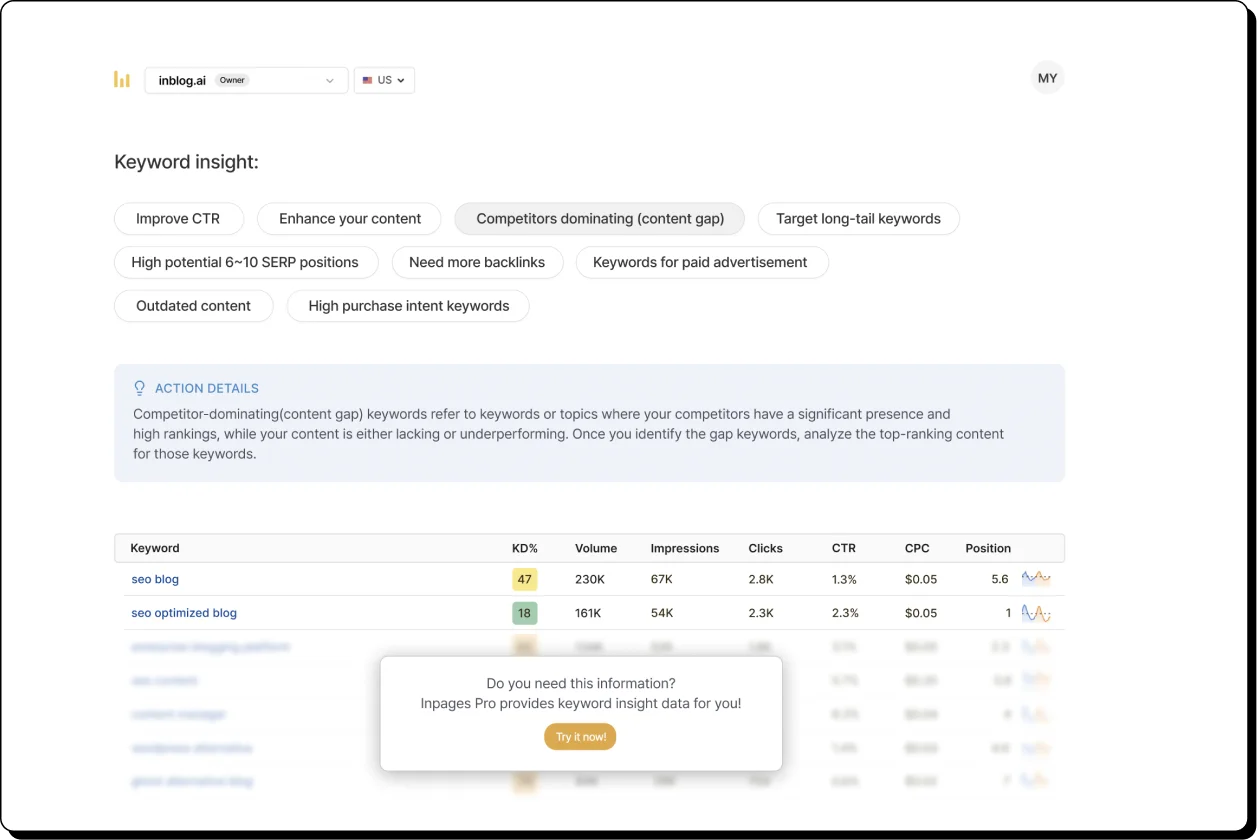Click the US flag icon in the header
Image resolution: width=1257 pixels, height=840 pixels.
coord(367,80)
